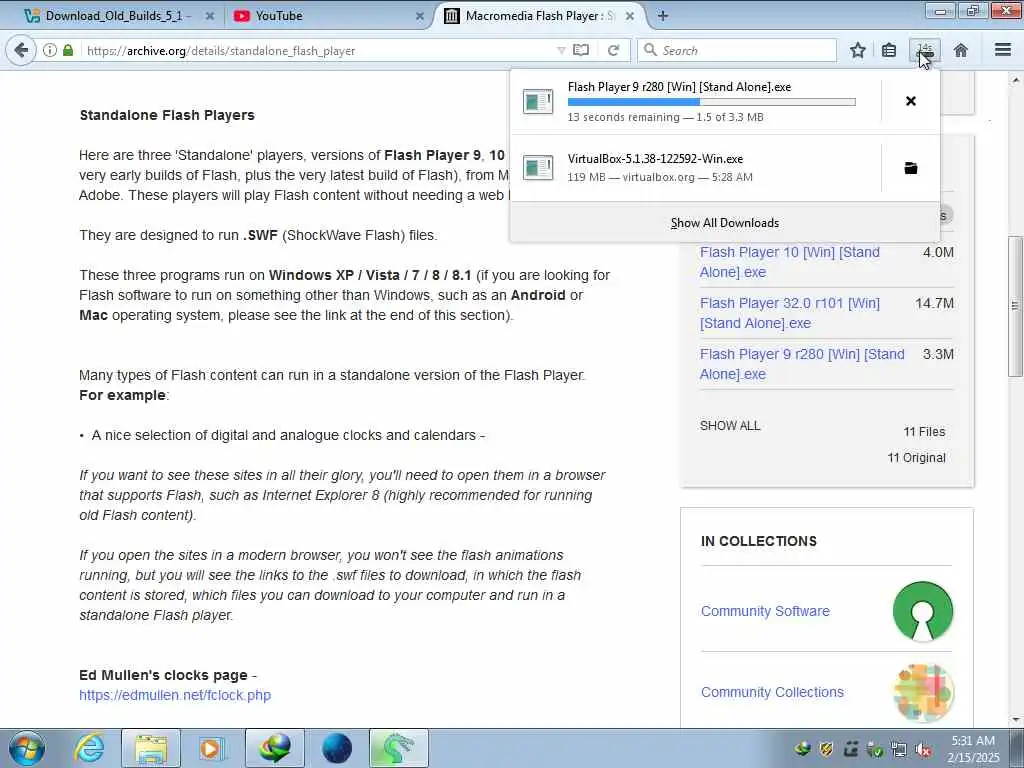Close the Download_Old_Builds tab
The height and width of the screenshot is (768, 1024).
(210, 16)
